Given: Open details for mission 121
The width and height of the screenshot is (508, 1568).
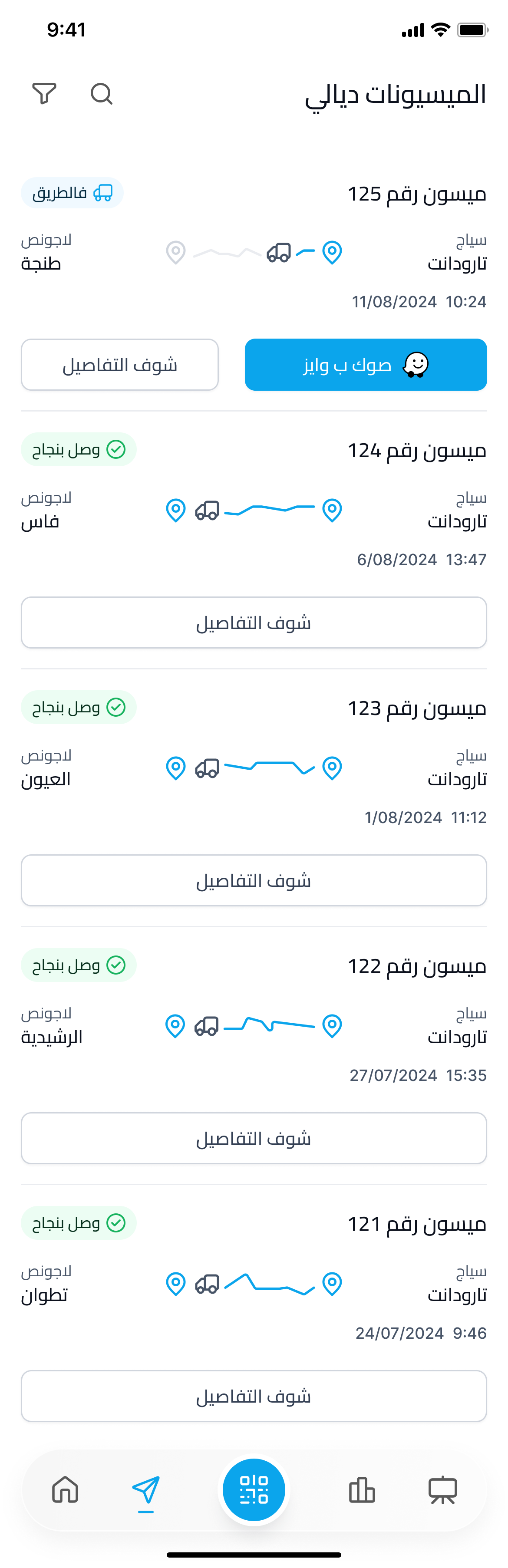Looking at the screenshot, I should (x=254, y=1396).
